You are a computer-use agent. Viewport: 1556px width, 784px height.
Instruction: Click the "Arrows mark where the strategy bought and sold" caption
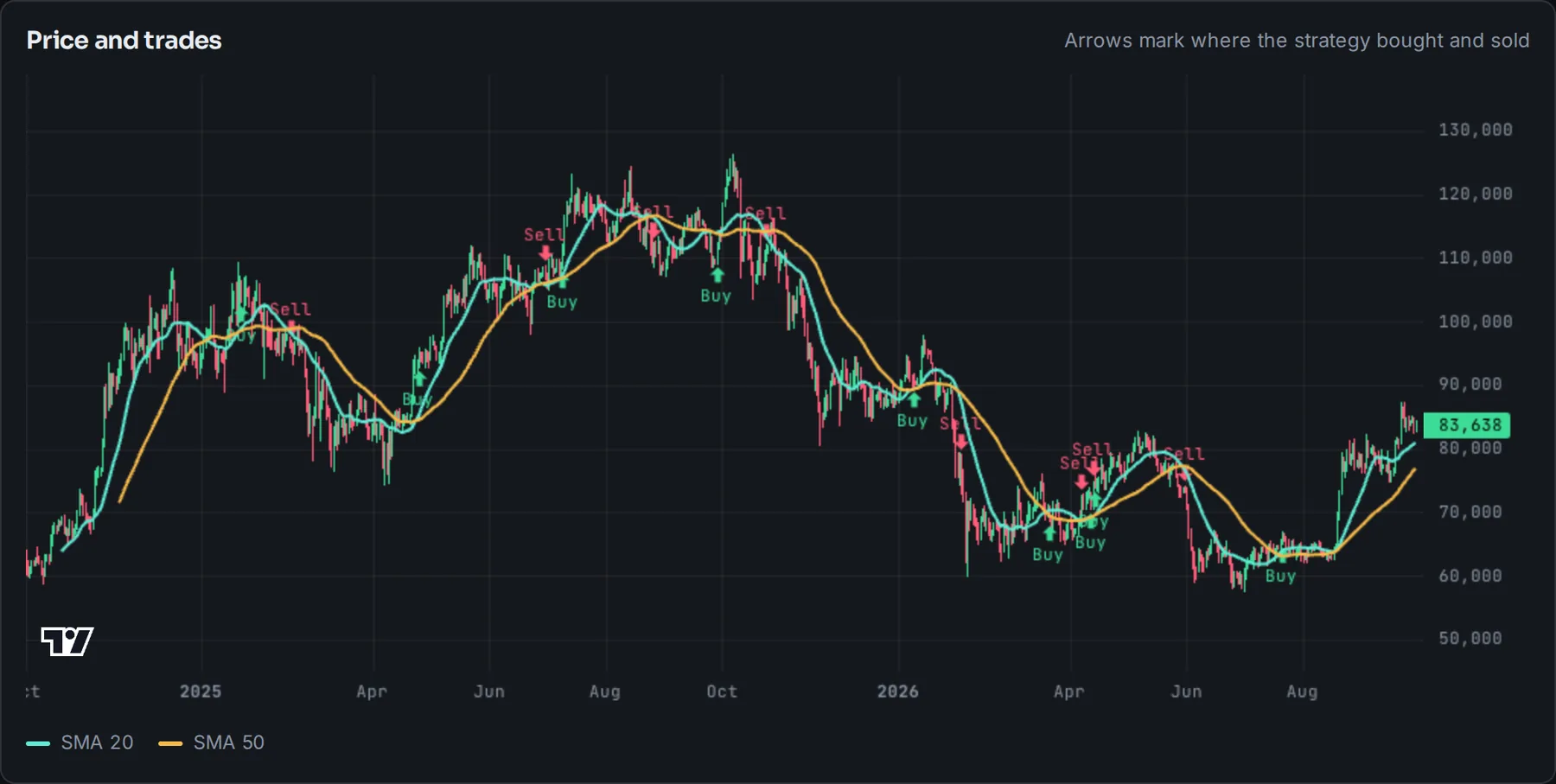pos(1297,41)
